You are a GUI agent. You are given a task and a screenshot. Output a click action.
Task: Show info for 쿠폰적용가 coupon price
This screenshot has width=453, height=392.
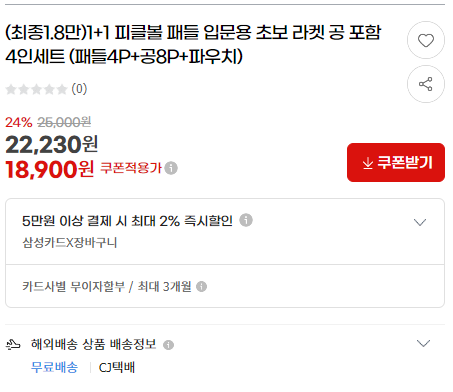(171, 168)
